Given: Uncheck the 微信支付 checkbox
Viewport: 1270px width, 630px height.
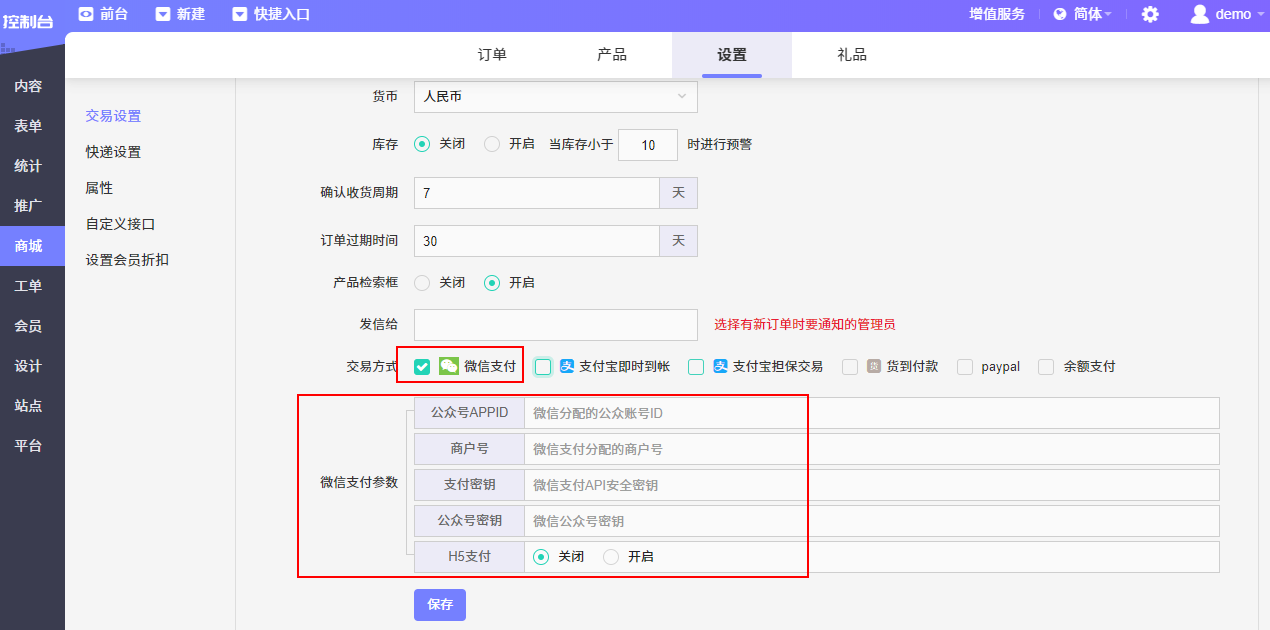Looking at the screenshot, I should coord(422,367).
